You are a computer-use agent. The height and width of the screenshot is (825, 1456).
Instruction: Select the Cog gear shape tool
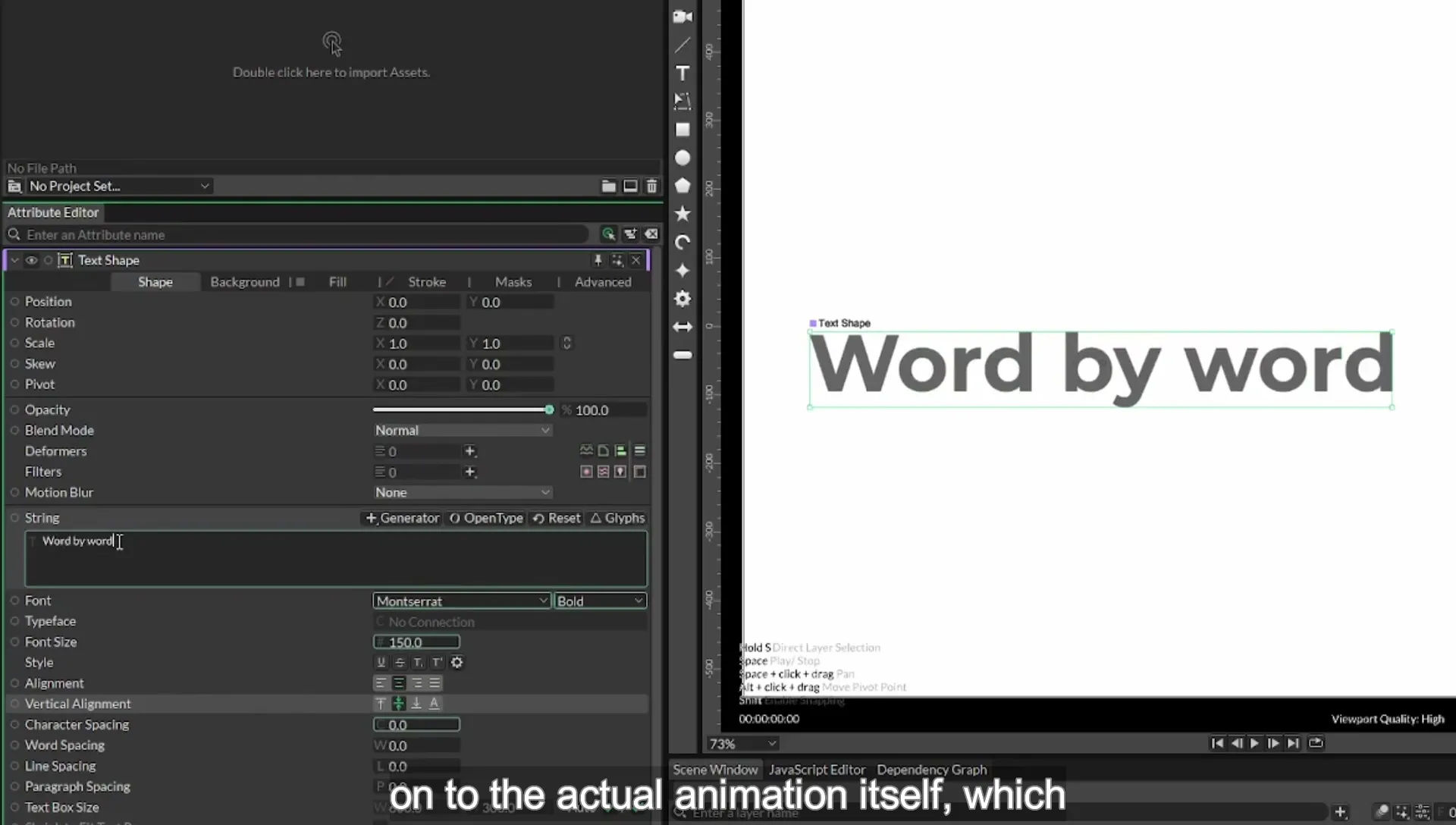point(682,299)
